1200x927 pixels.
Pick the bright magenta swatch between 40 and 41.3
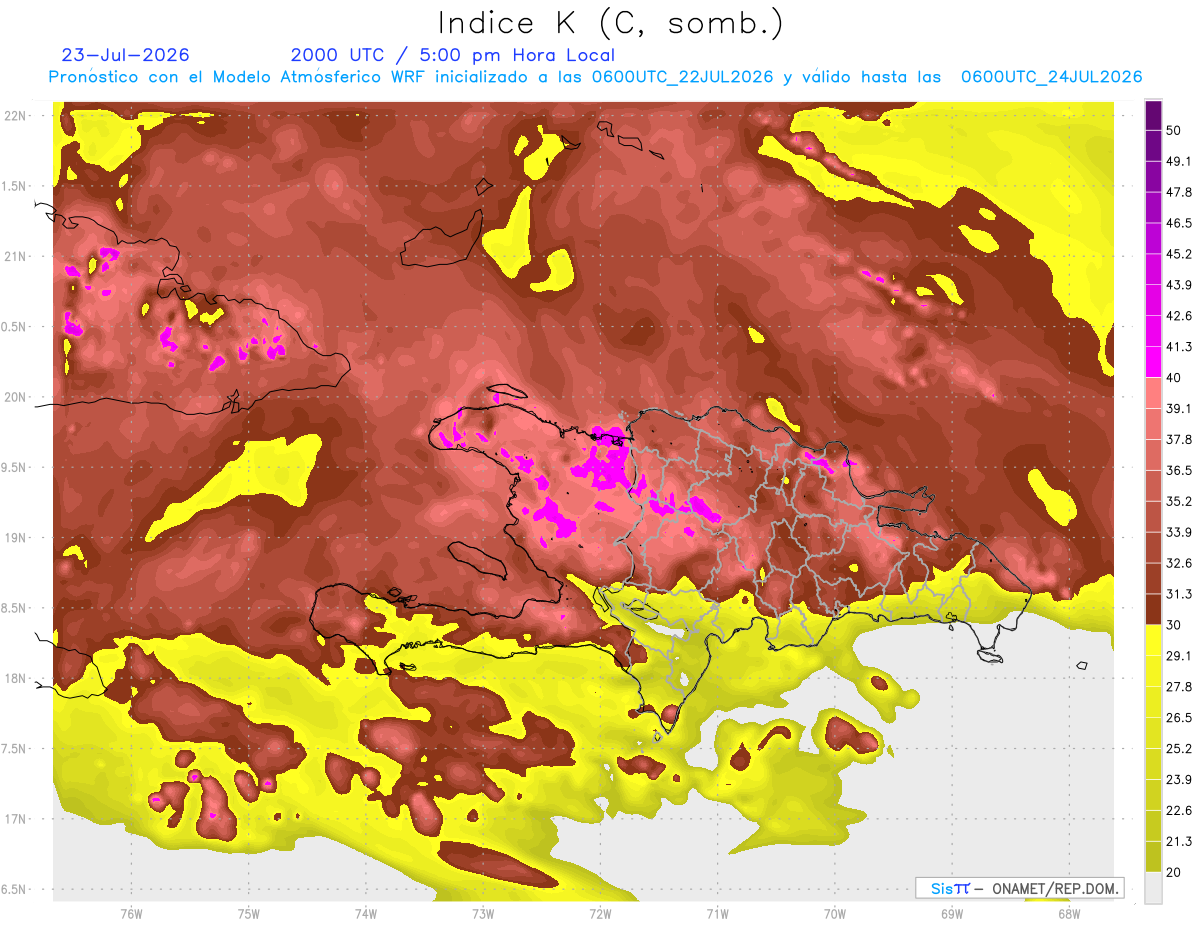coord(1153,362)
